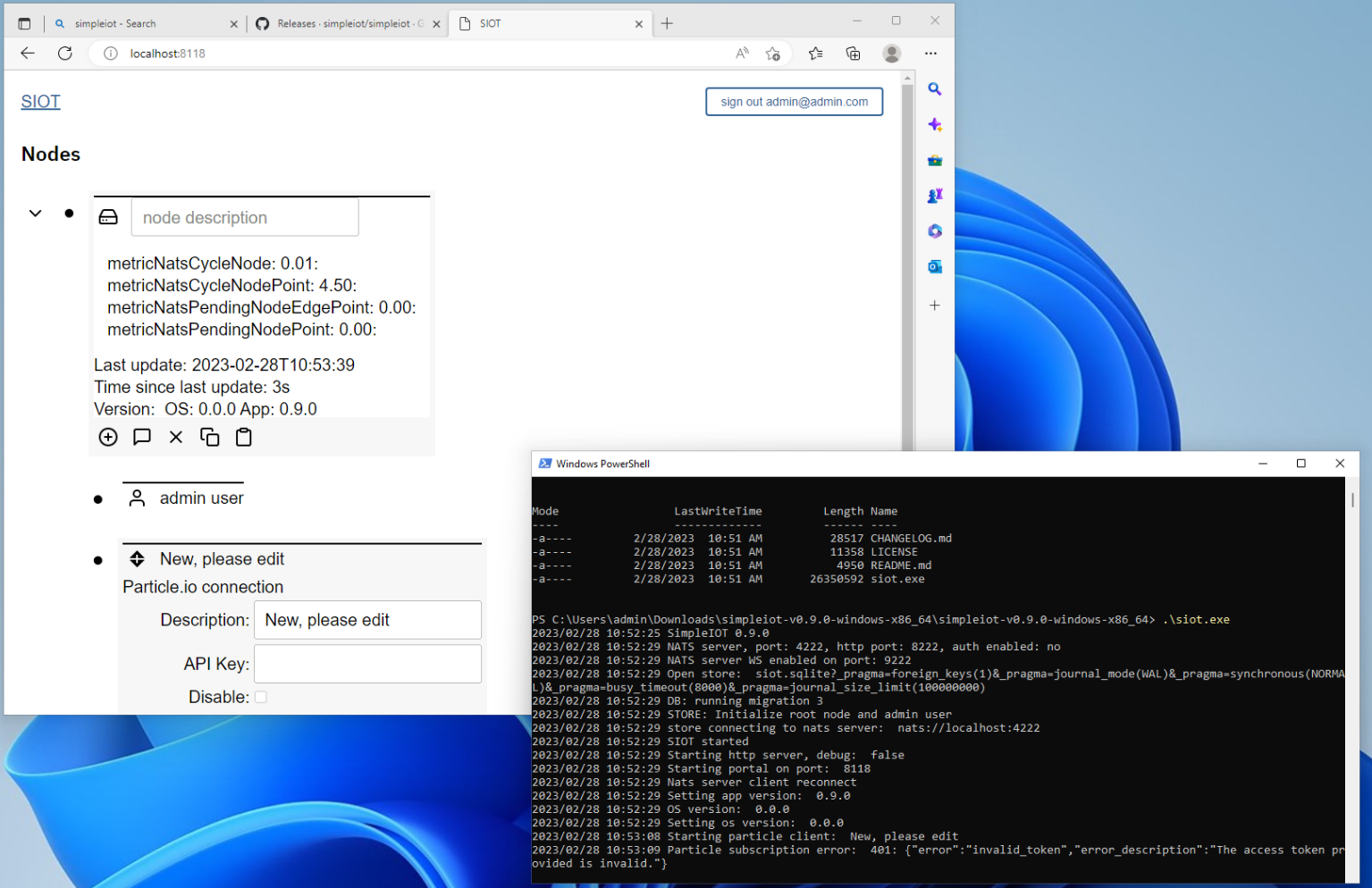Expand the admin user node
Image resolution: width=1372 pixels, height=888 pixels.
coord(97,498)
